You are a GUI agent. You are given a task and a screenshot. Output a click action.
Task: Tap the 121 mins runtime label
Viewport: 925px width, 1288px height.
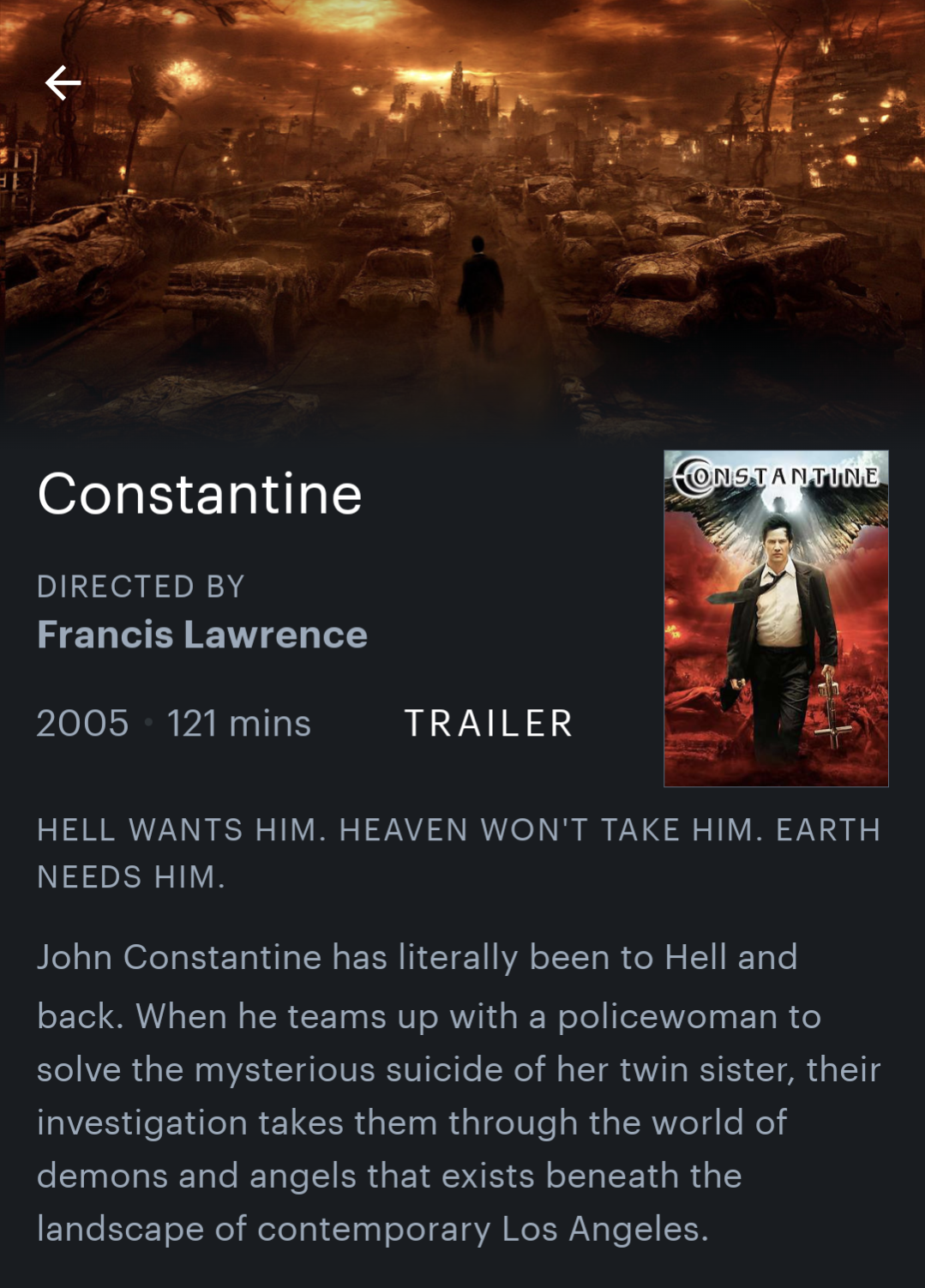[238, 723]
